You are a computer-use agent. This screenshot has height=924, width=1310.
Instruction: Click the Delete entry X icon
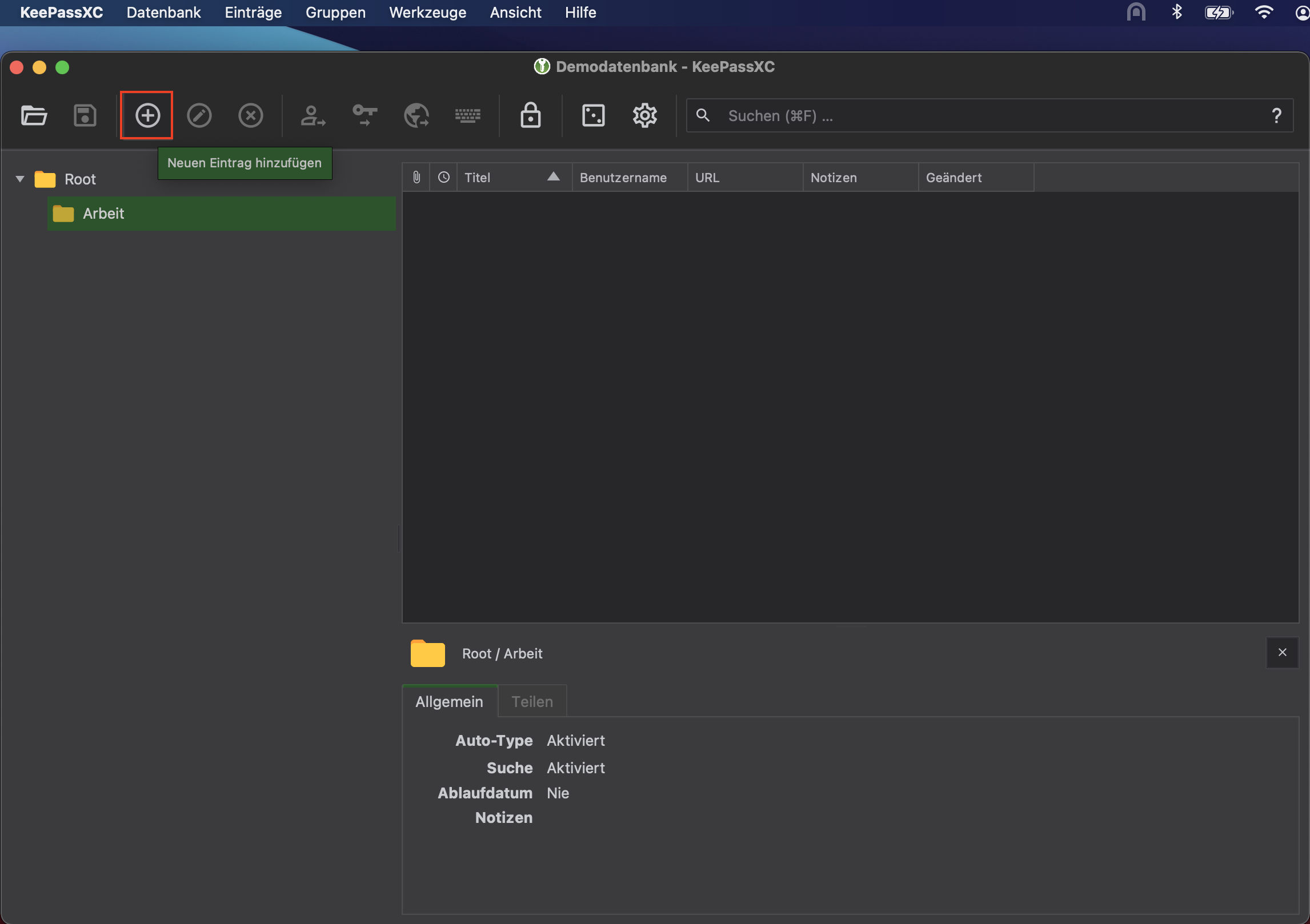[250, 115]
